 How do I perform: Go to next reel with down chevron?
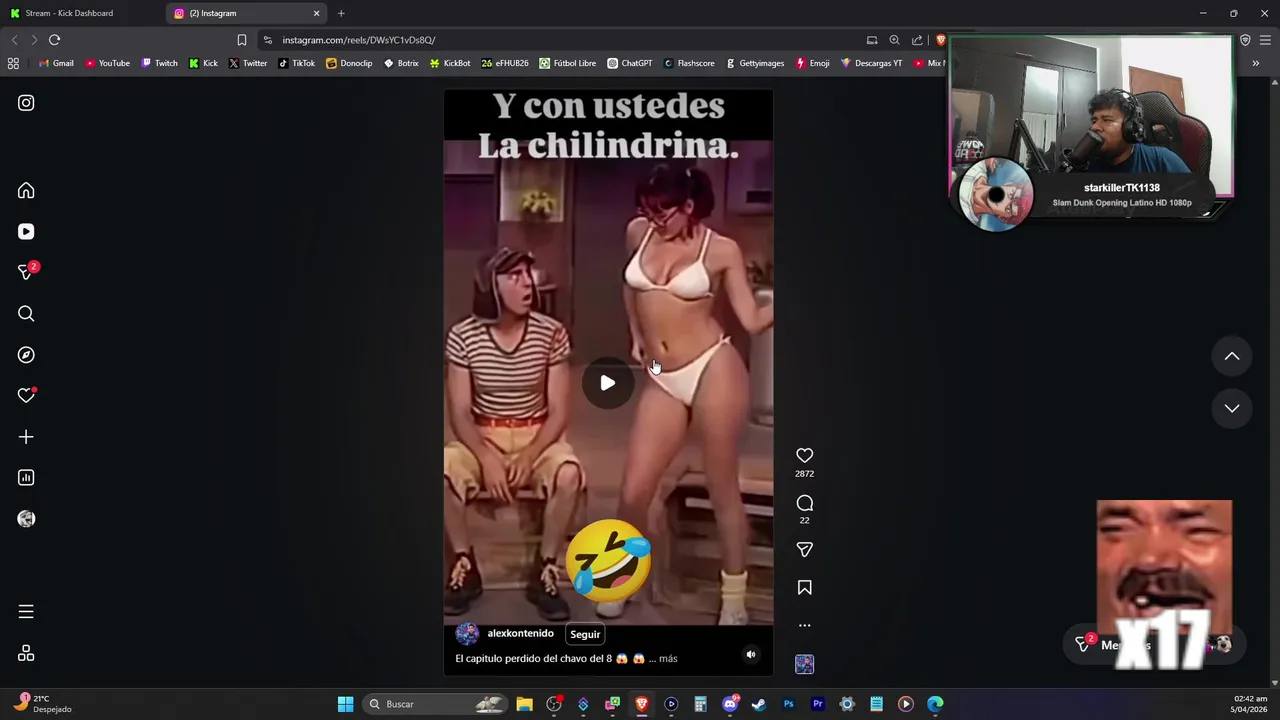pyautogui.click(x=1232, y=408)
